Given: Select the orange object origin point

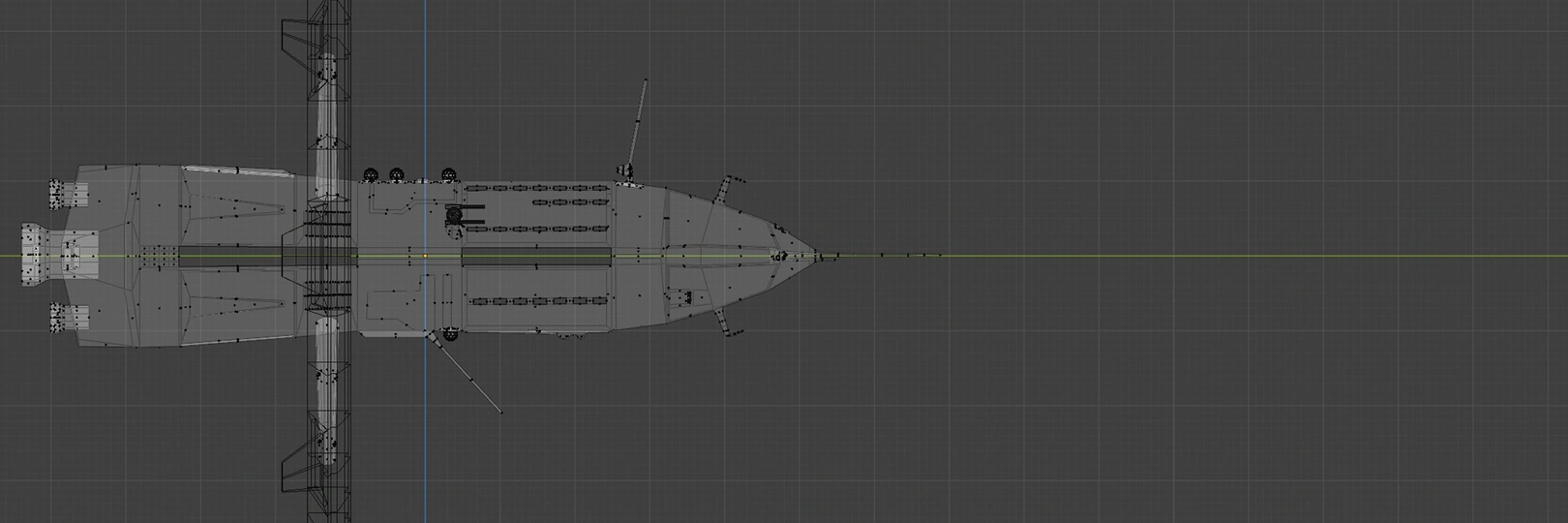Looking at the screenshot, I should tap(425, 256).
